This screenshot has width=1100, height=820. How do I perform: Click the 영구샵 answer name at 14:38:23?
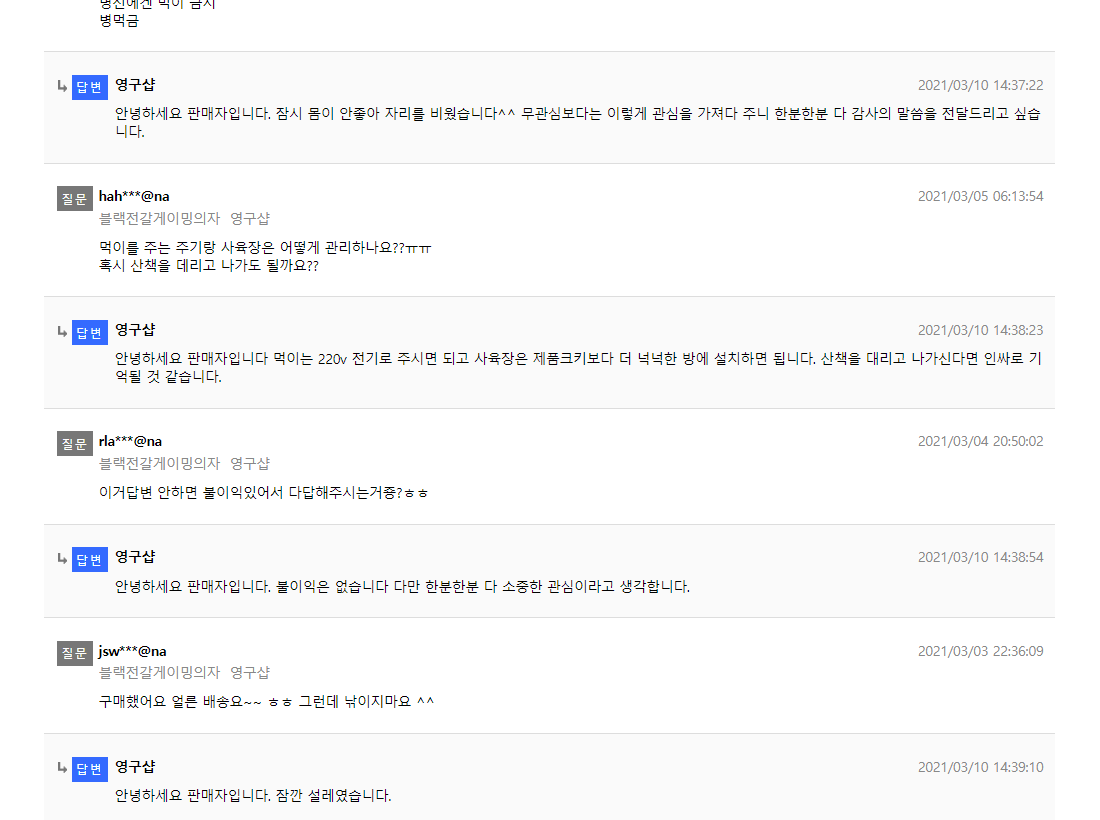(135, 330)
